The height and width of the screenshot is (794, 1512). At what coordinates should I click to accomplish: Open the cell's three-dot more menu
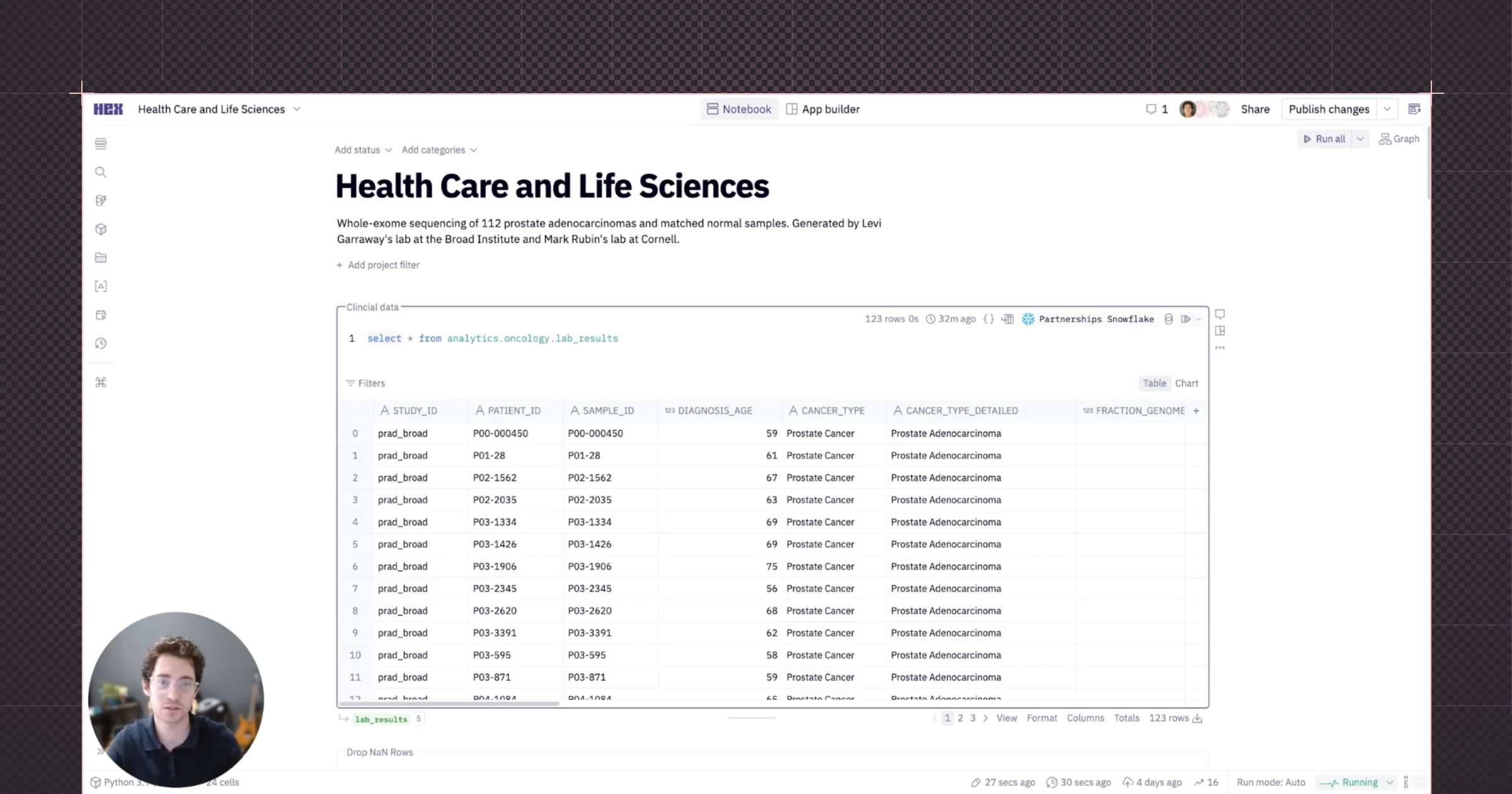click(1220, 348)
